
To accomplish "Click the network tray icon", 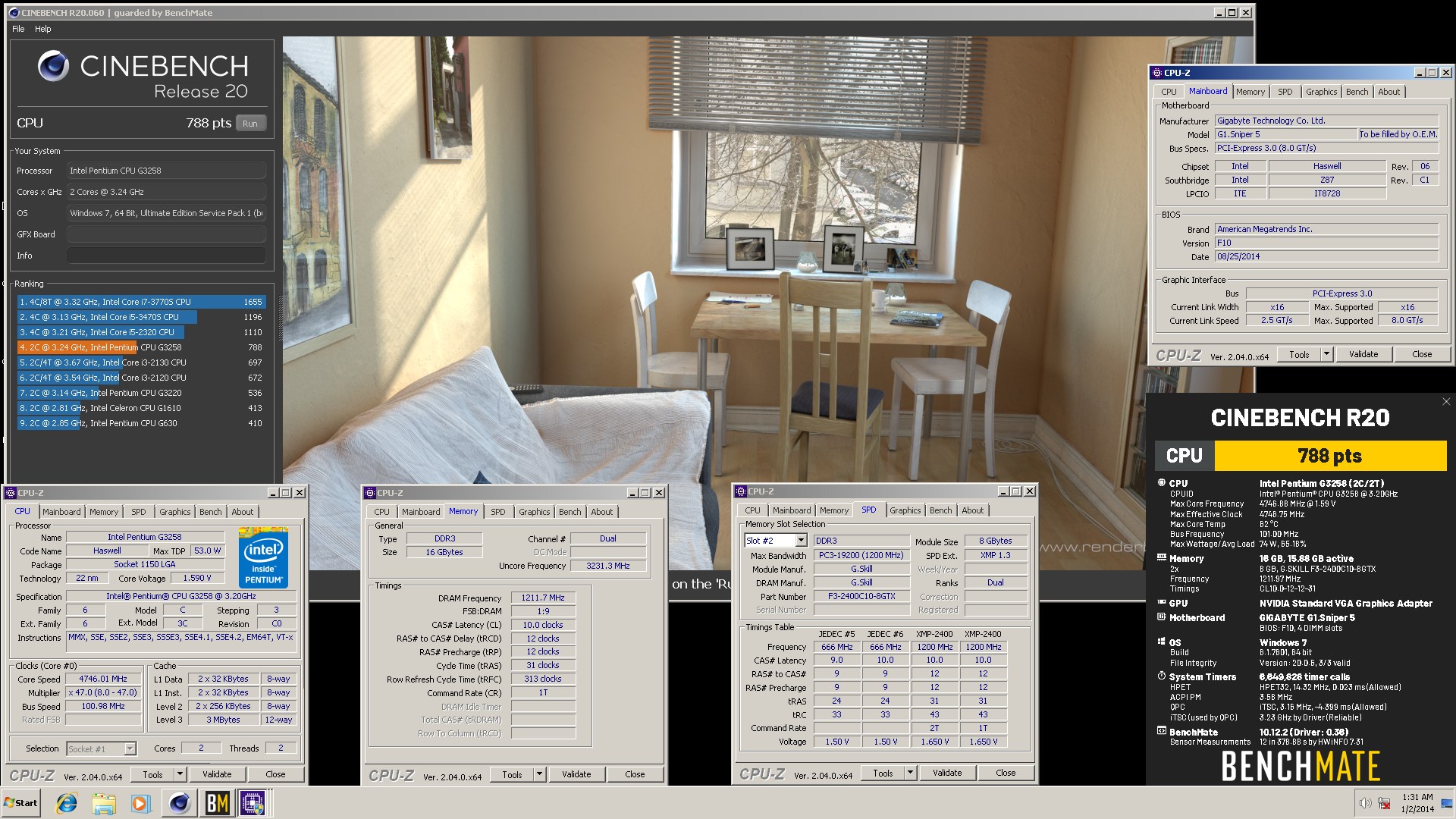I will (1384, 803).
